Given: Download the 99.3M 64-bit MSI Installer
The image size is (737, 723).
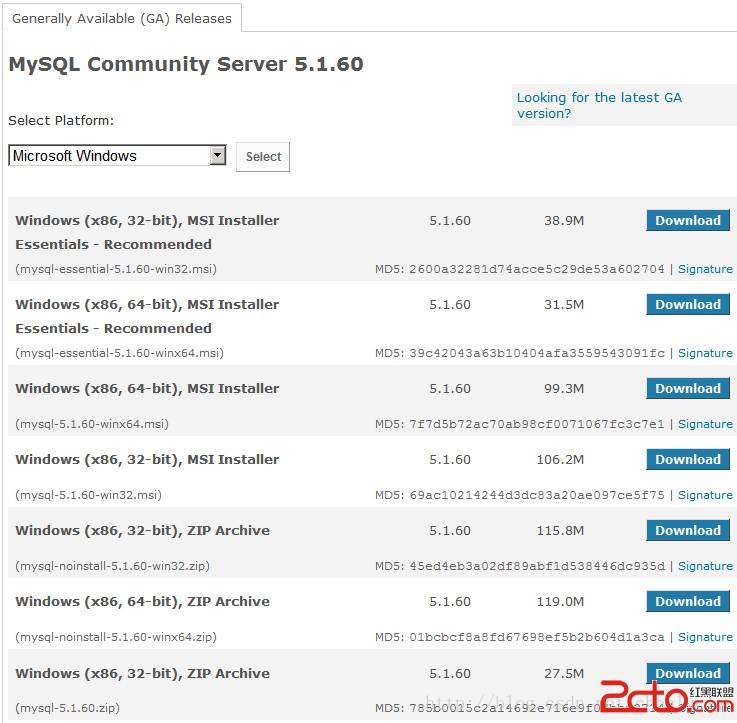Looking at the screenshot, I should click(x=687, y=389).
